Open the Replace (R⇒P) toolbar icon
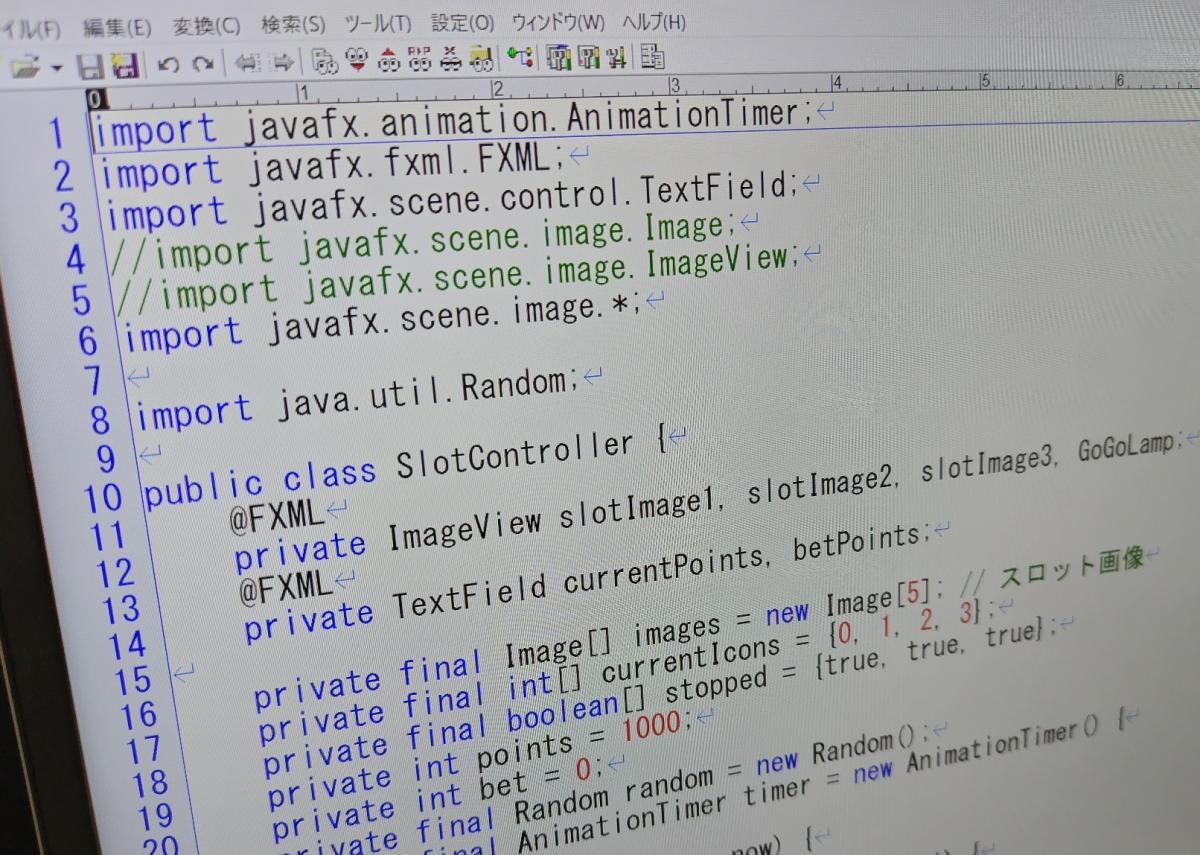Screen dimensions: 1200x855 pos(420,60)
